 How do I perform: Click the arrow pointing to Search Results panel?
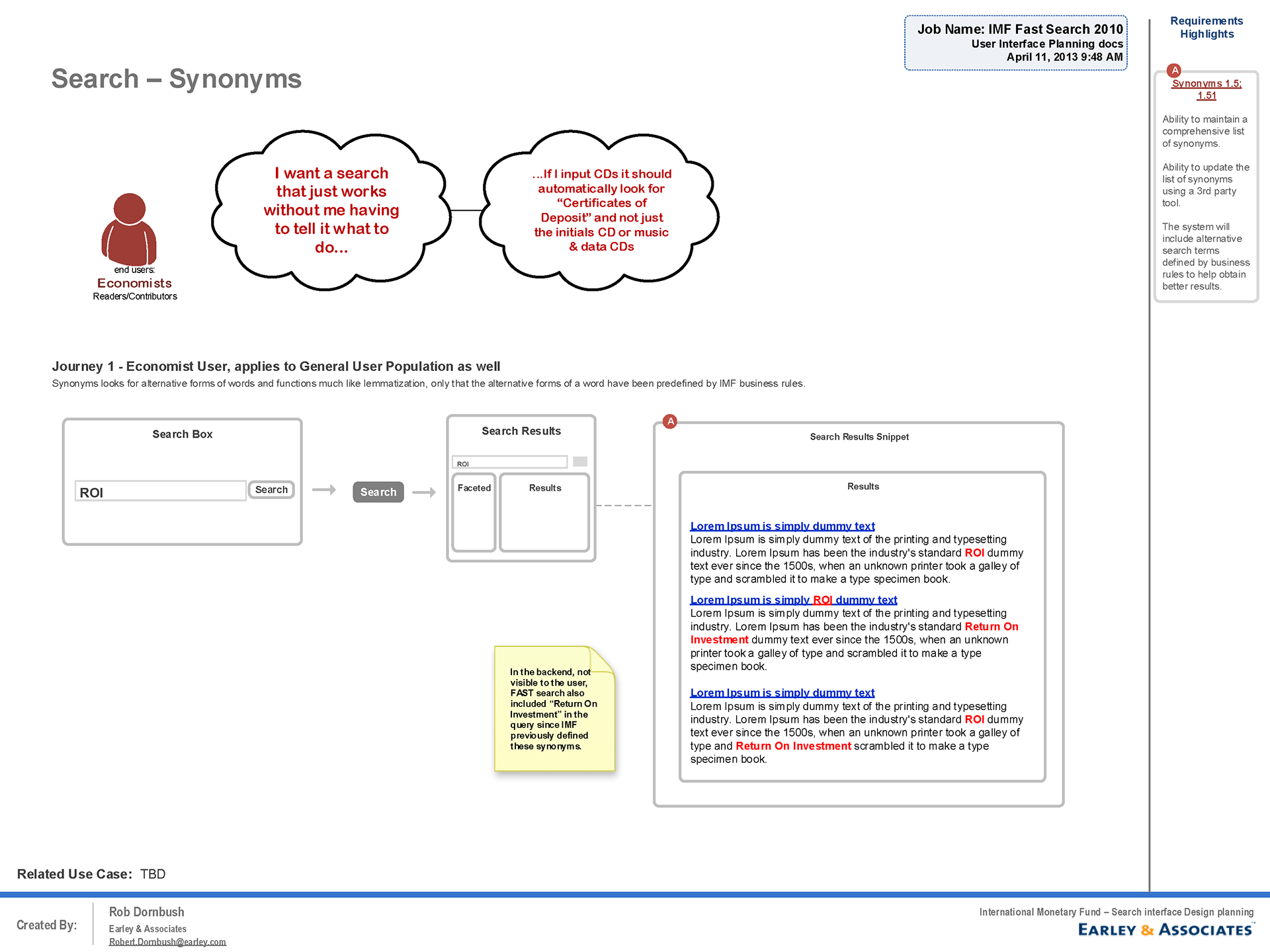click(424, 493)
